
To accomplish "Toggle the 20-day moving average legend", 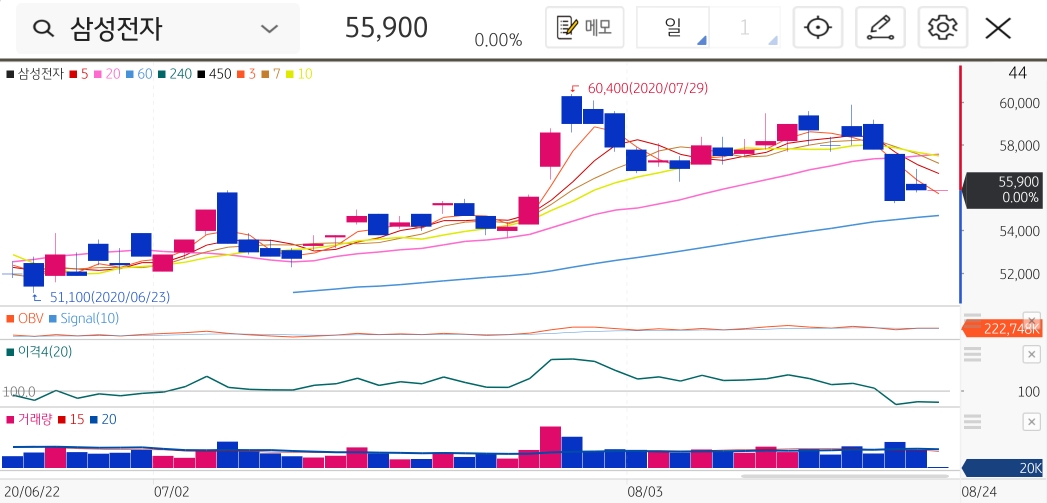I will coord(107,74).
